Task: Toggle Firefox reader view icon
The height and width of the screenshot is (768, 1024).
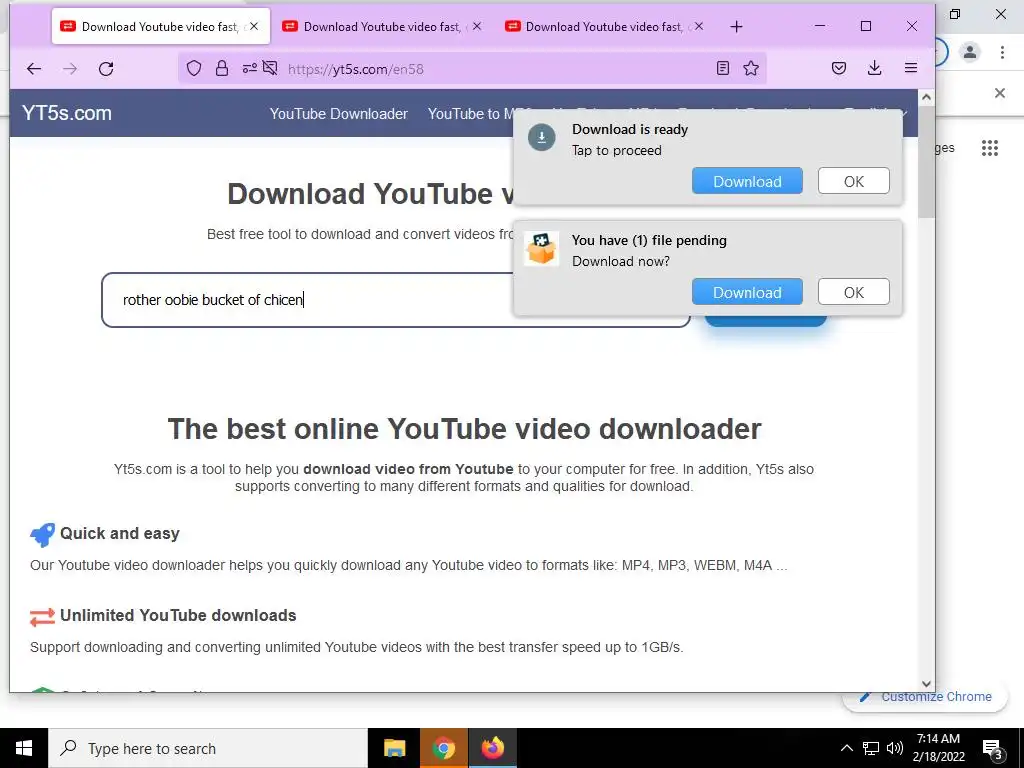Action: click(722, 68)
